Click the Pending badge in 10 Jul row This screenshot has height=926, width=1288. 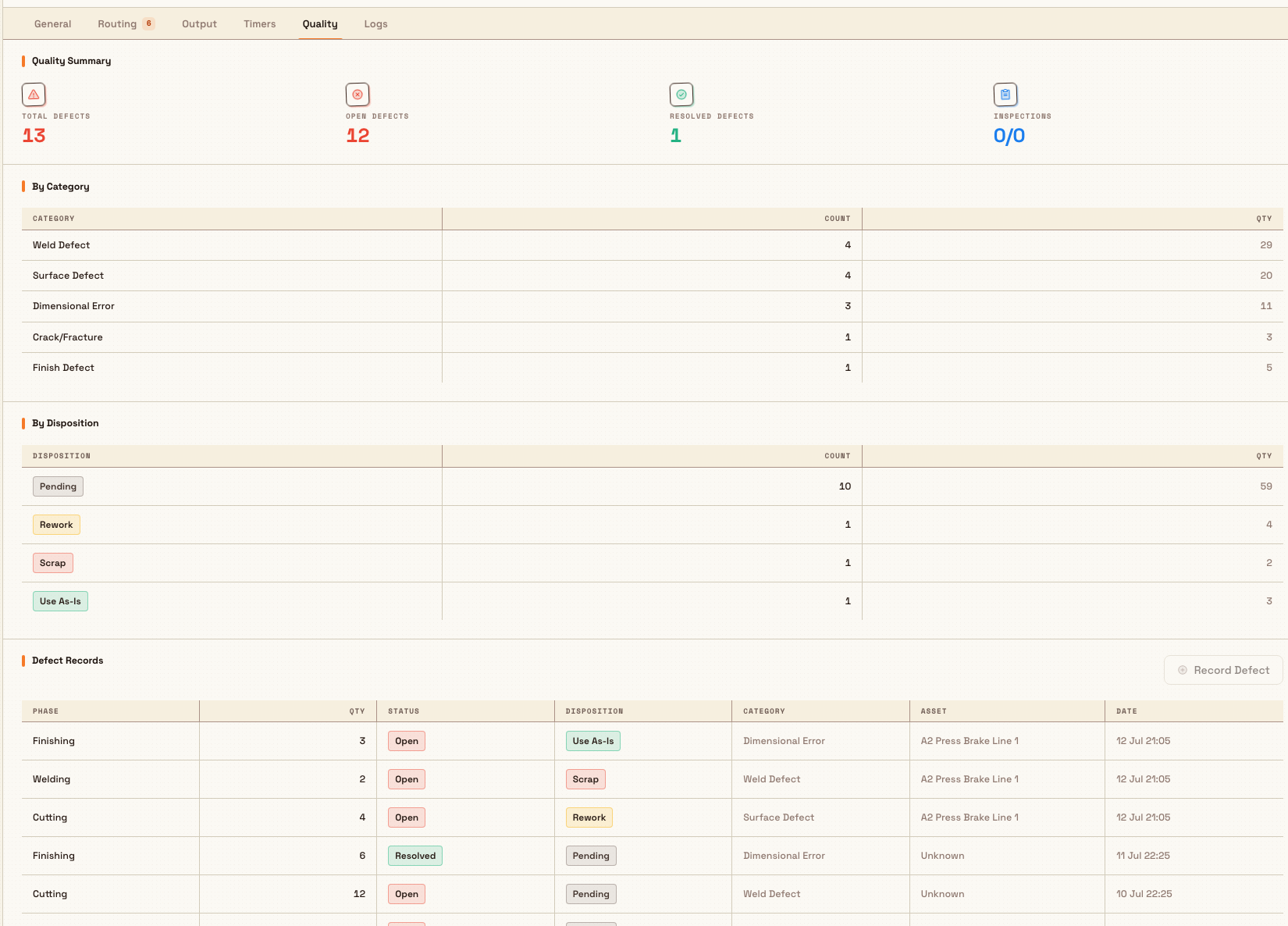click(x=591, y=894)
